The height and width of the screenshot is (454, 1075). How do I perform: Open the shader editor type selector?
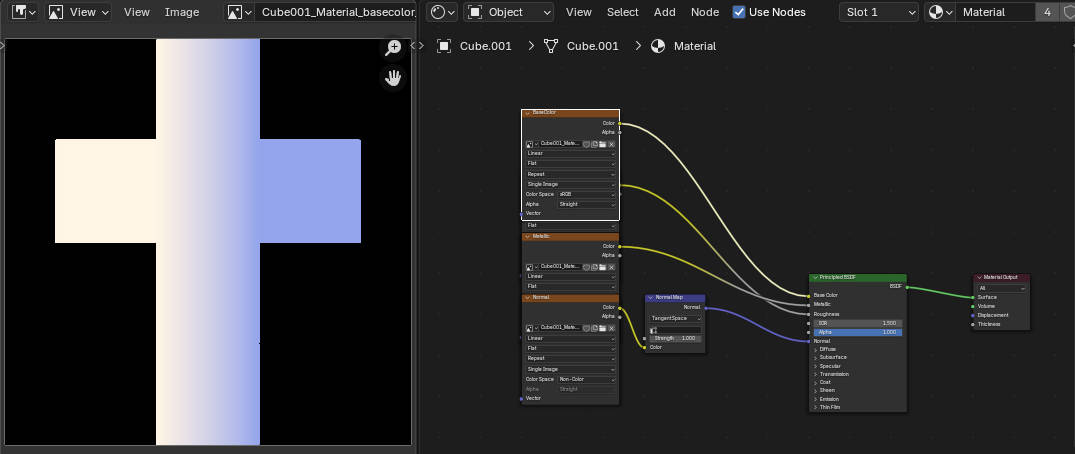442,12
